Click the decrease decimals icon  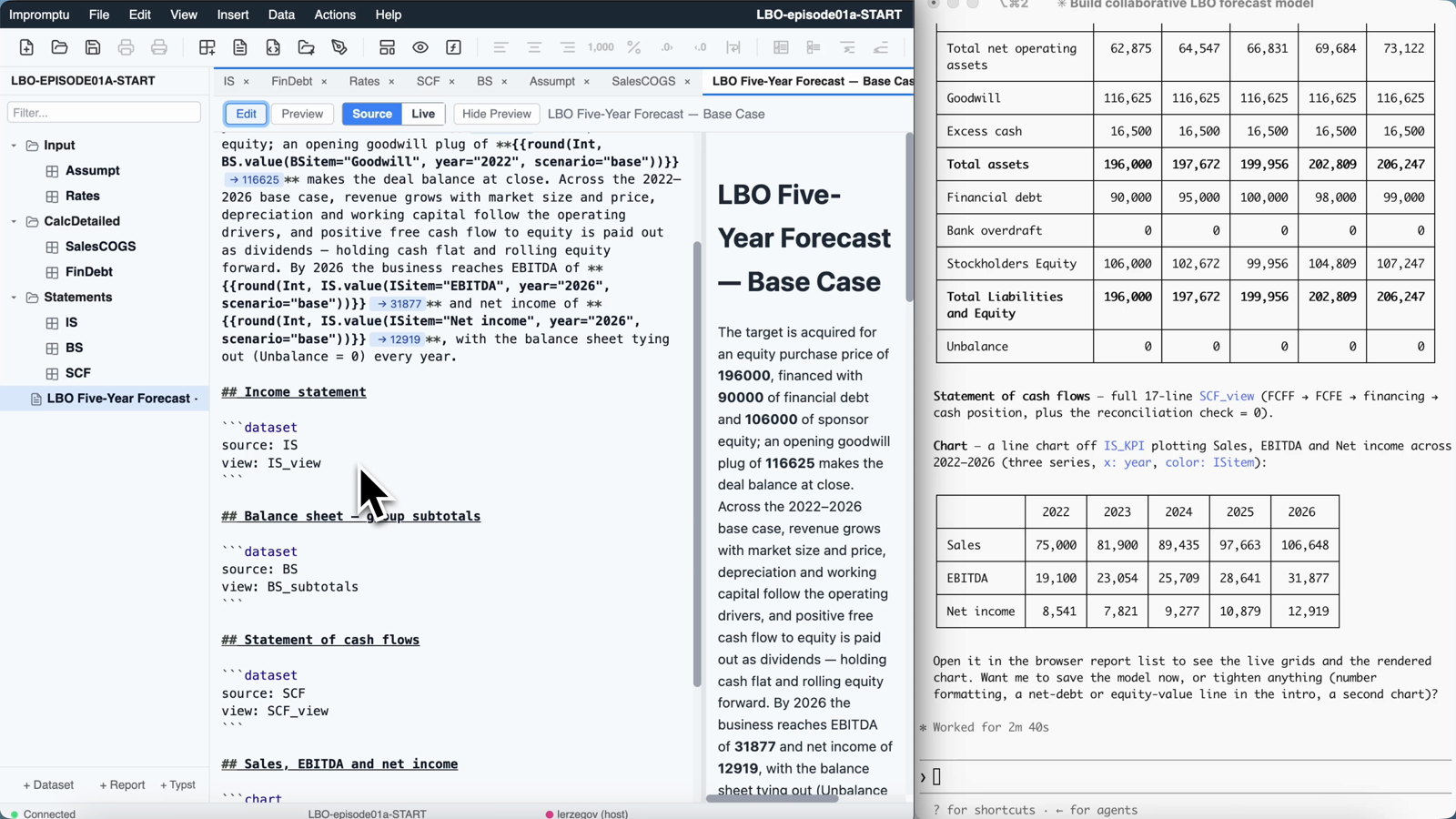click(x=700, y=47)
